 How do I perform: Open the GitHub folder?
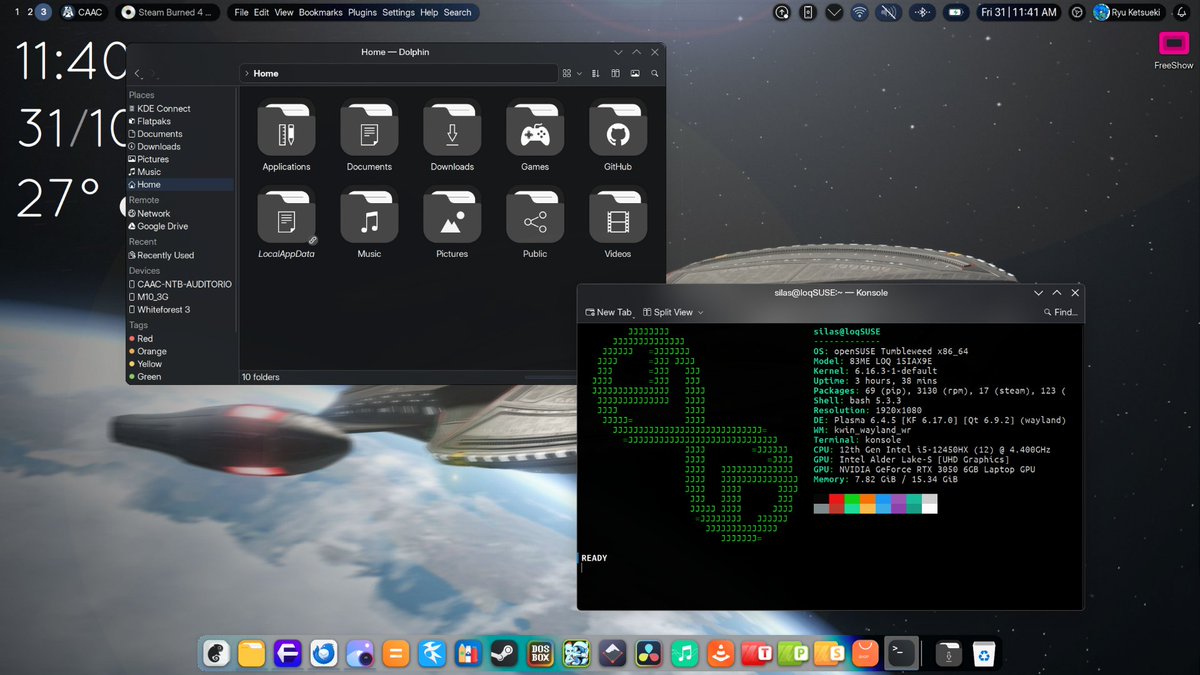618,135
